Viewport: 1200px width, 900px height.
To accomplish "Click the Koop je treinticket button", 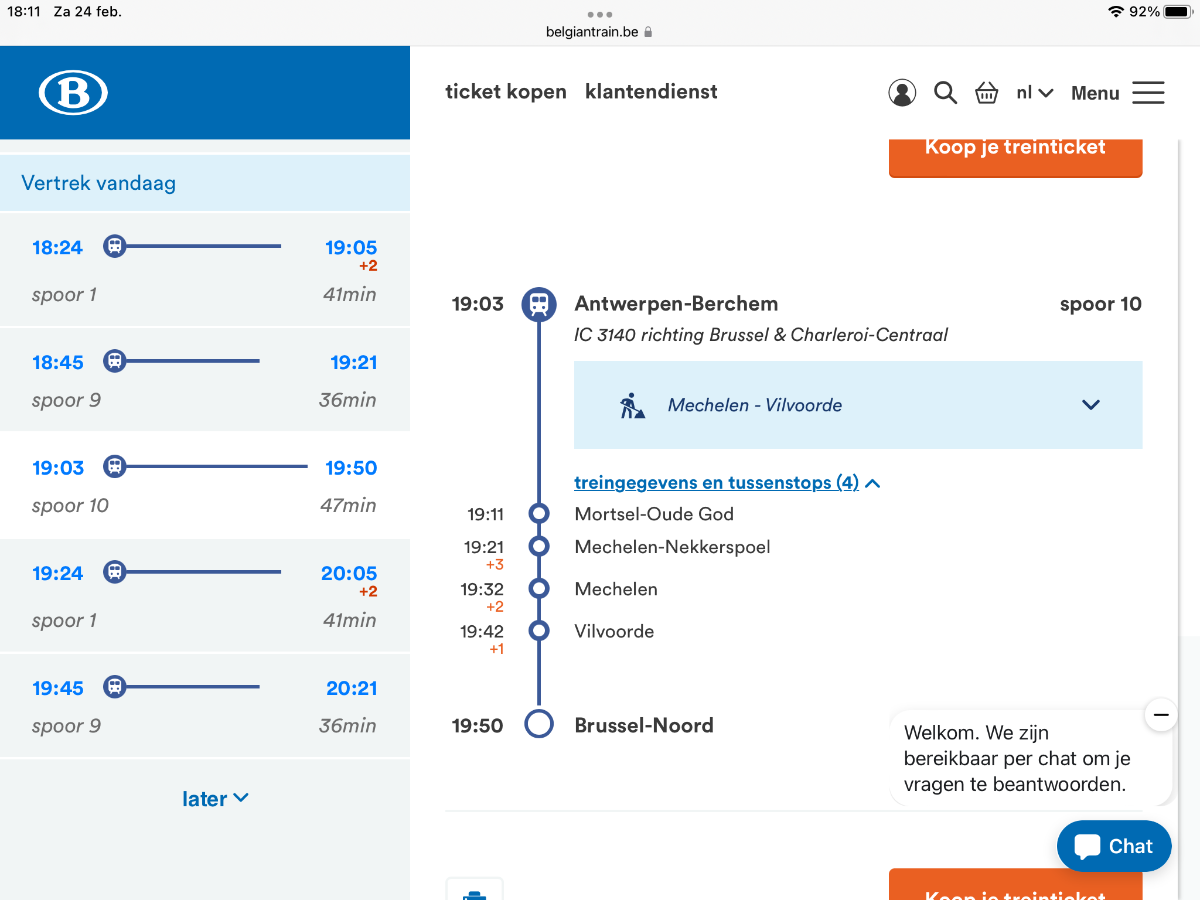I will (1015, 150).
